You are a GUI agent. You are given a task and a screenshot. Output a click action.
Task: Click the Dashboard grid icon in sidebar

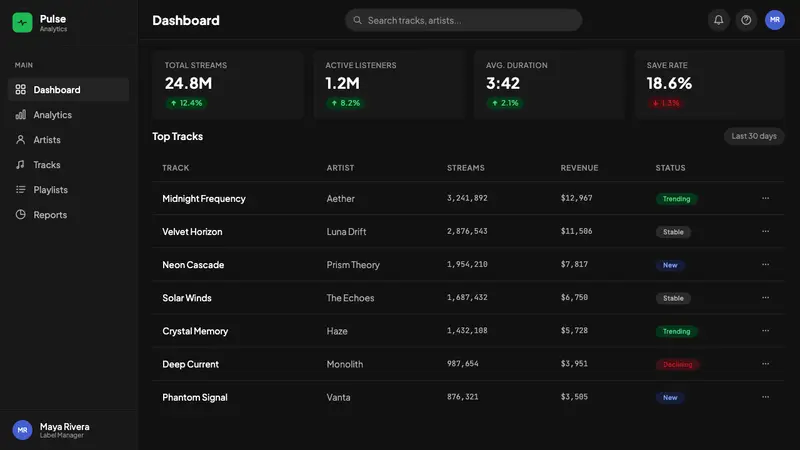(20, 90)
